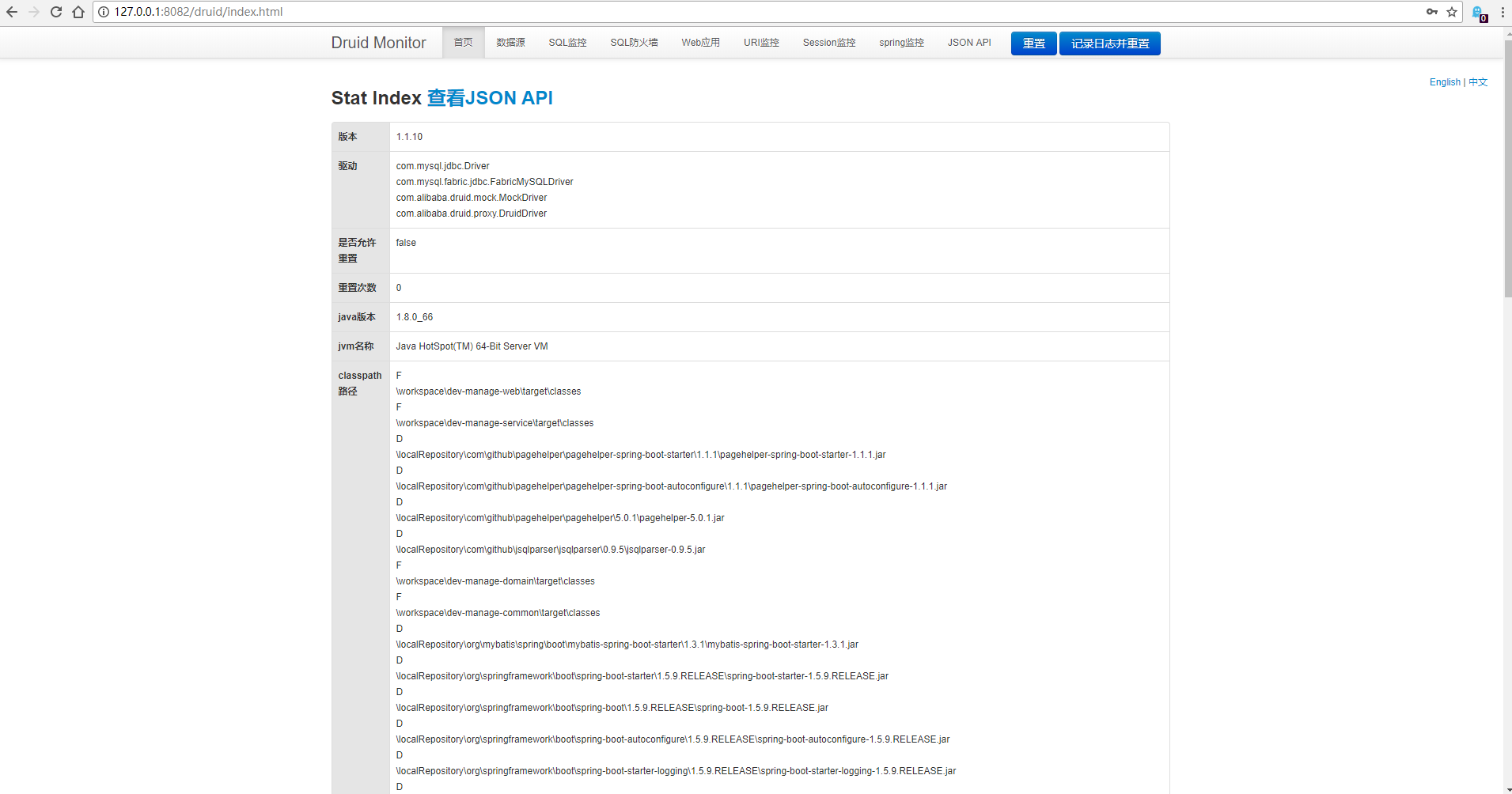Image resolution: width=1512 pixels, height=794 pixels.
Task: Focus the address bar URL field
Action: pyautogui.click(x=760, y=12)
